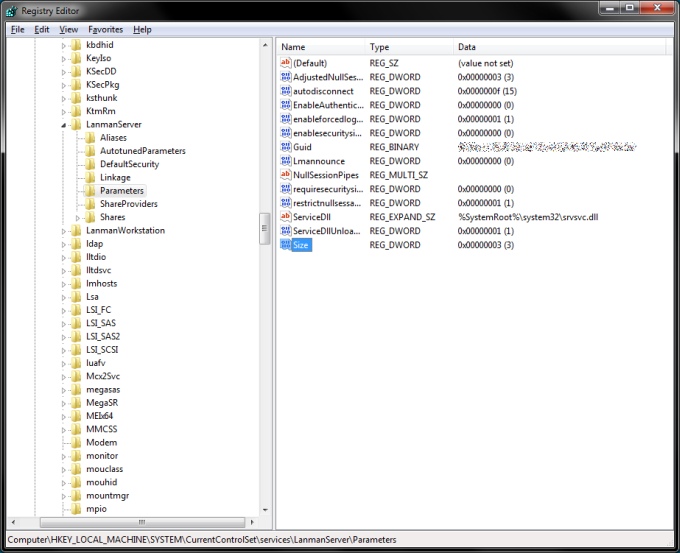Expand the kbdhid key
This screenshot has height=553, width=680.
pos(64,46)
